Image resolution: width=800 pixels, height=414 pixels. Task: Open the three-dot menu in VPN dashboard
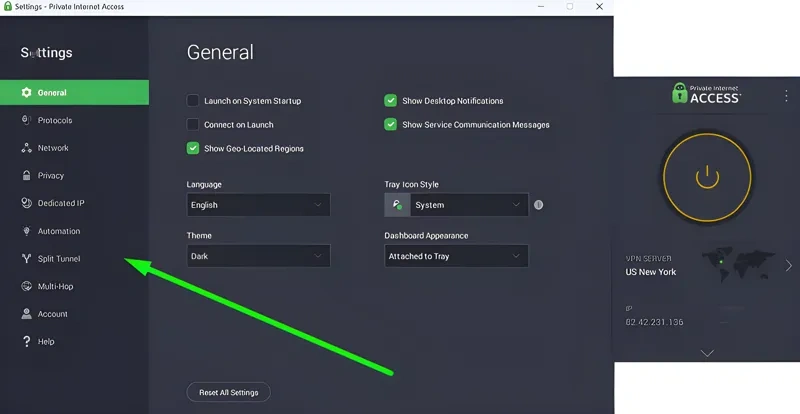(x=786, y=95)
